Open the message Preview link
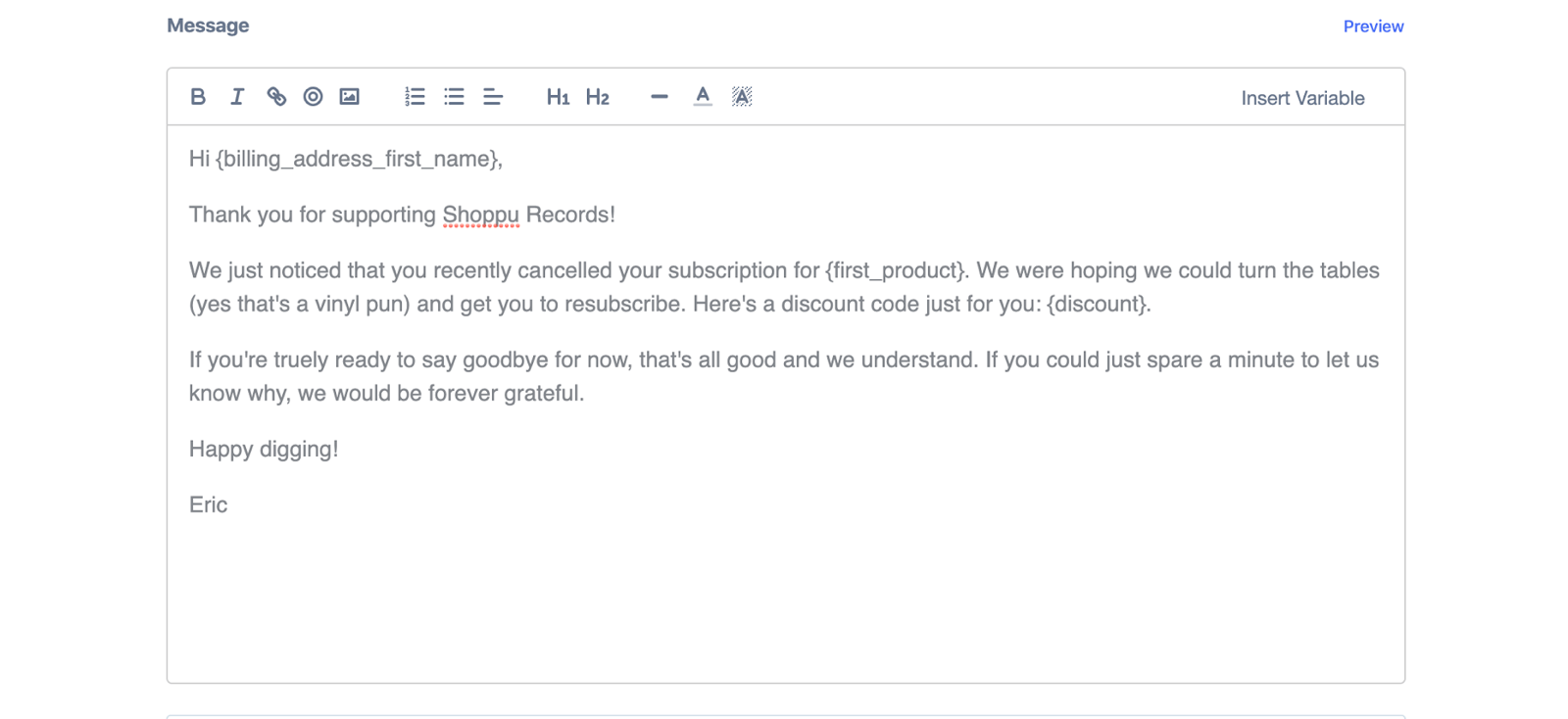The width and height of the screenshot is (1568, 719). (1373, 26)
